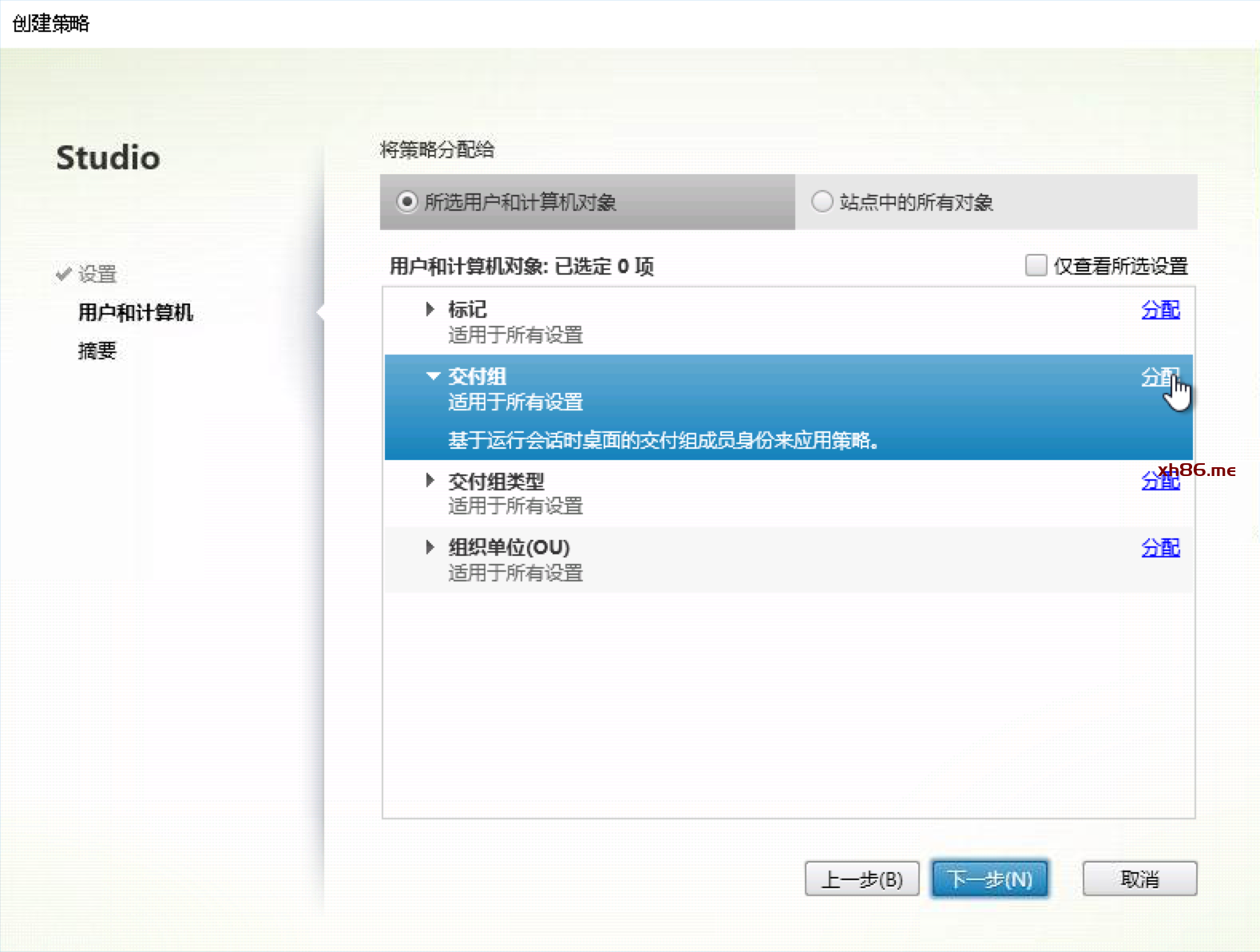Select the 所选用户和计算机对象 radio button
The image size is (1260, 952).
coord(407,202)
